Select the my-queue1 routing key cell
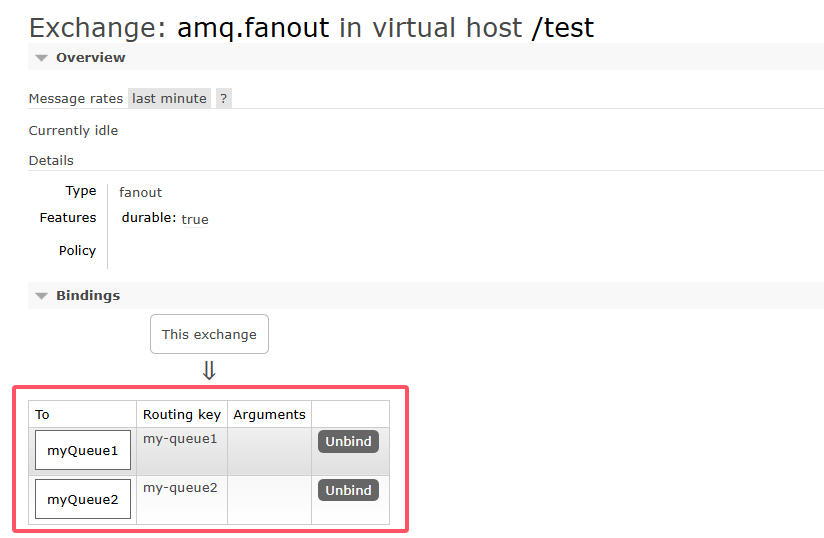 182,451
